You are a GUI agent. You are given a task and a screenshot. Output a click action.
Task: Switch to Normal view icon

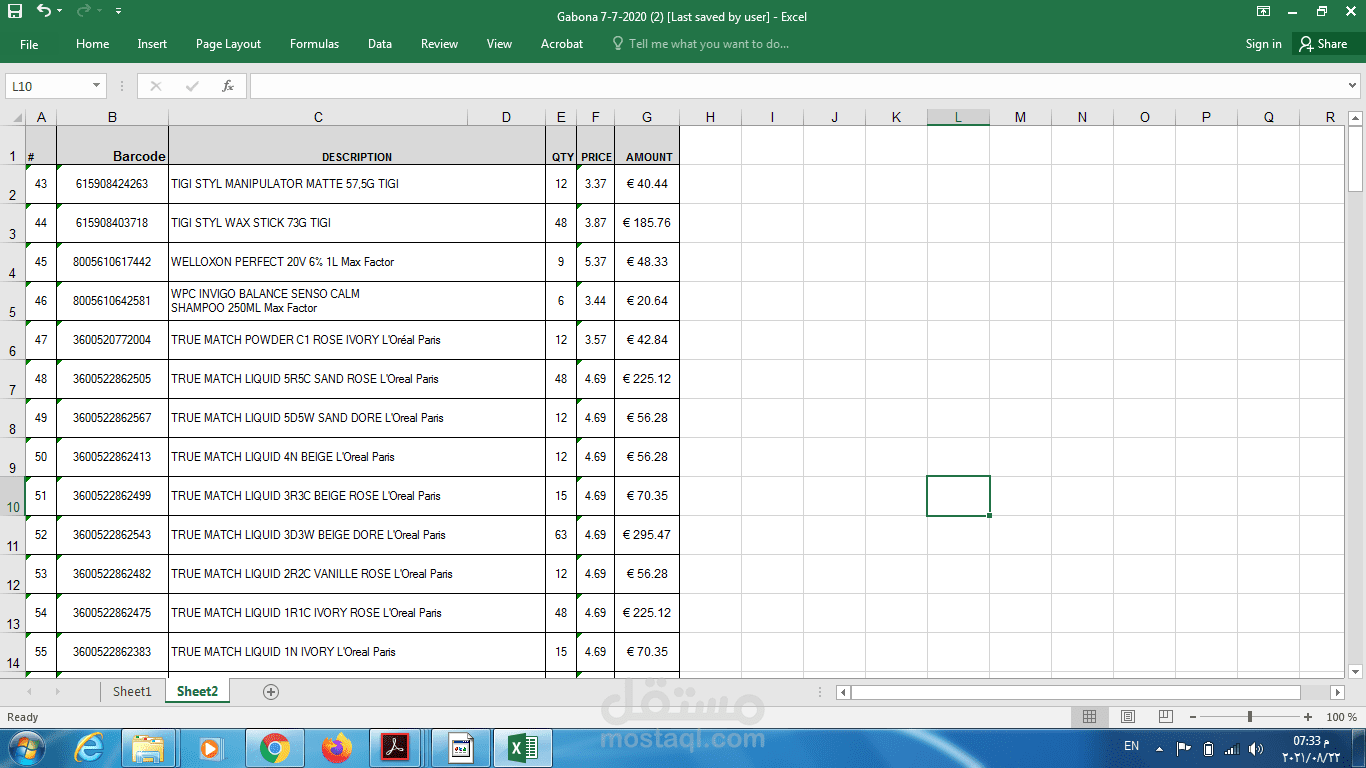coord(1089,717)
